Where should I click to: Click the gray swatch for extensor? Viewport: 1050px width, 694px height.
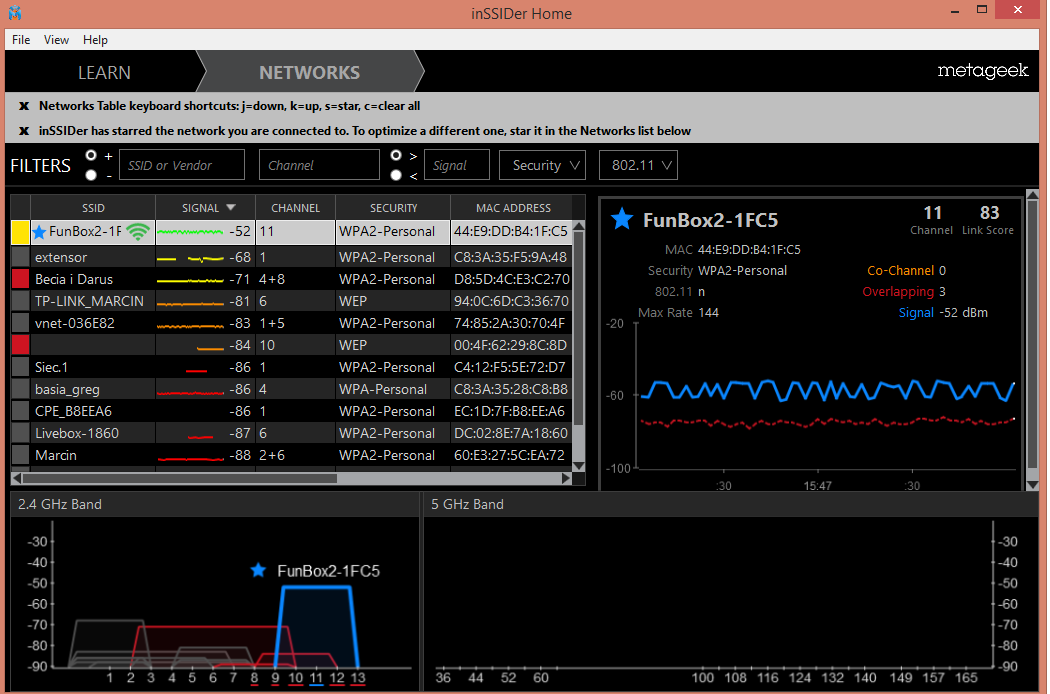[21, 257]
